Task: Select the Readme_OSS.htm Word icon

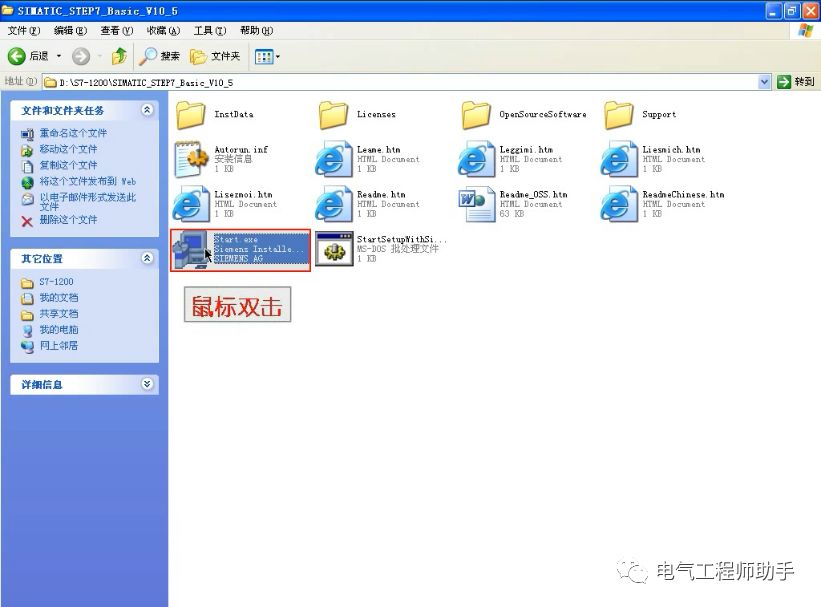Action: (476, 204)
